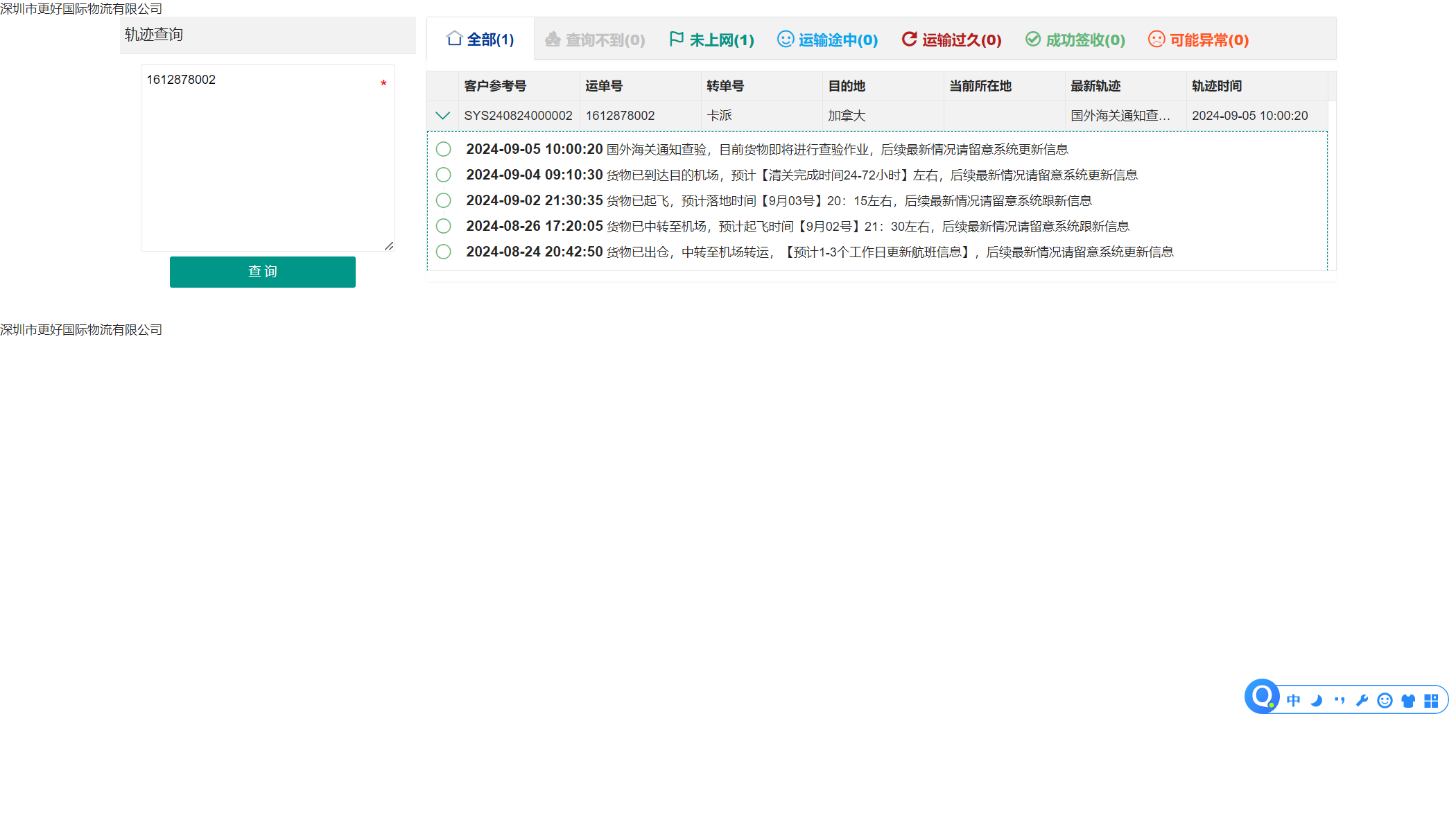Viewport: 1456px width, 836px height.
Task: Toggle half-width moon icon in IME bar
Action: click(x=1316, y=701)
